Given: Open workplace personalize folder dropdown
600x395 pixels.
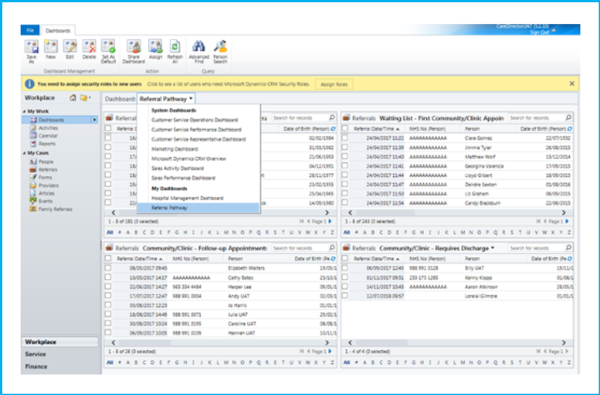Looking at the screenshot, I should (85, 98).
